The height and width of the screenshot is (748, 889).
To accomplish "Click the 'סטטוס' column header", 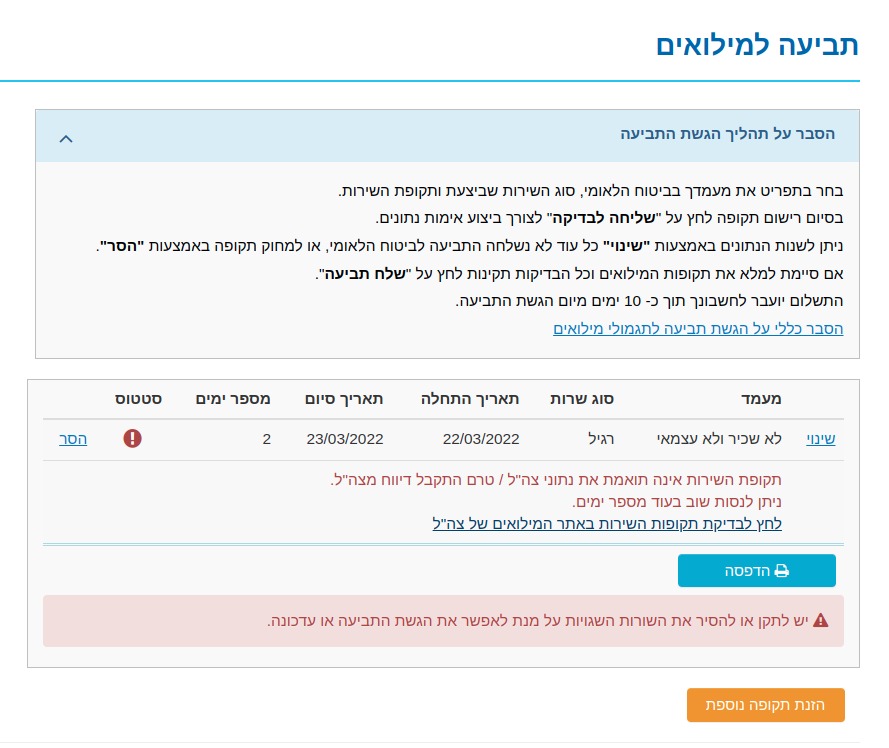I will pos(138,399).
